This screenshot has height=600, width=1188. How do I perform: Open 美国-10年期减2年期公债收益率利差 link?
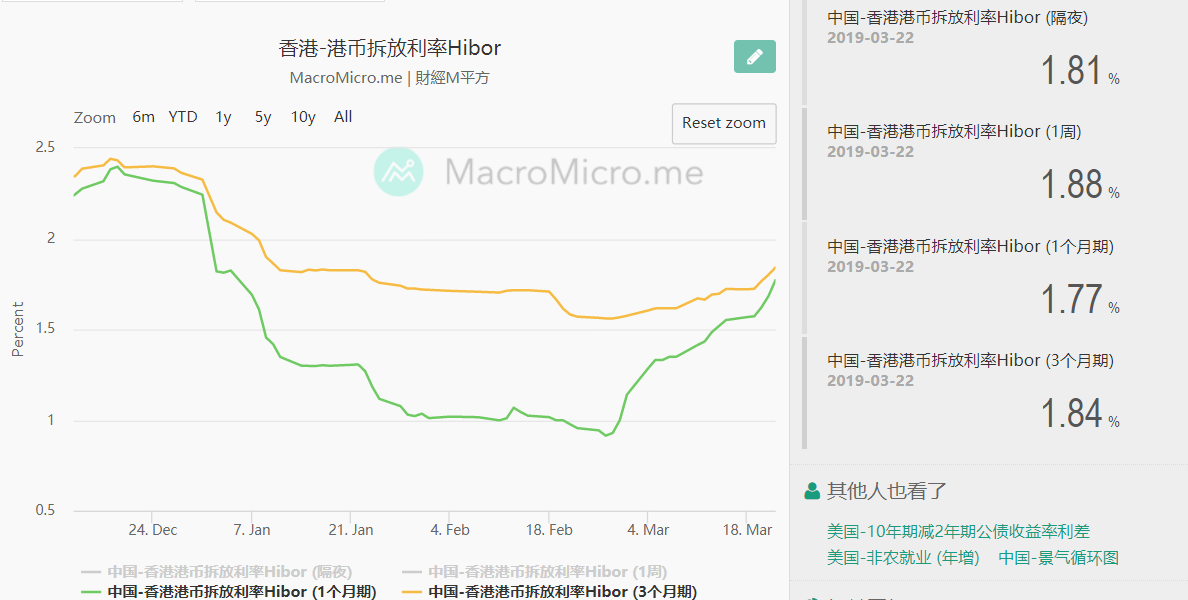(x=958, y=532)
